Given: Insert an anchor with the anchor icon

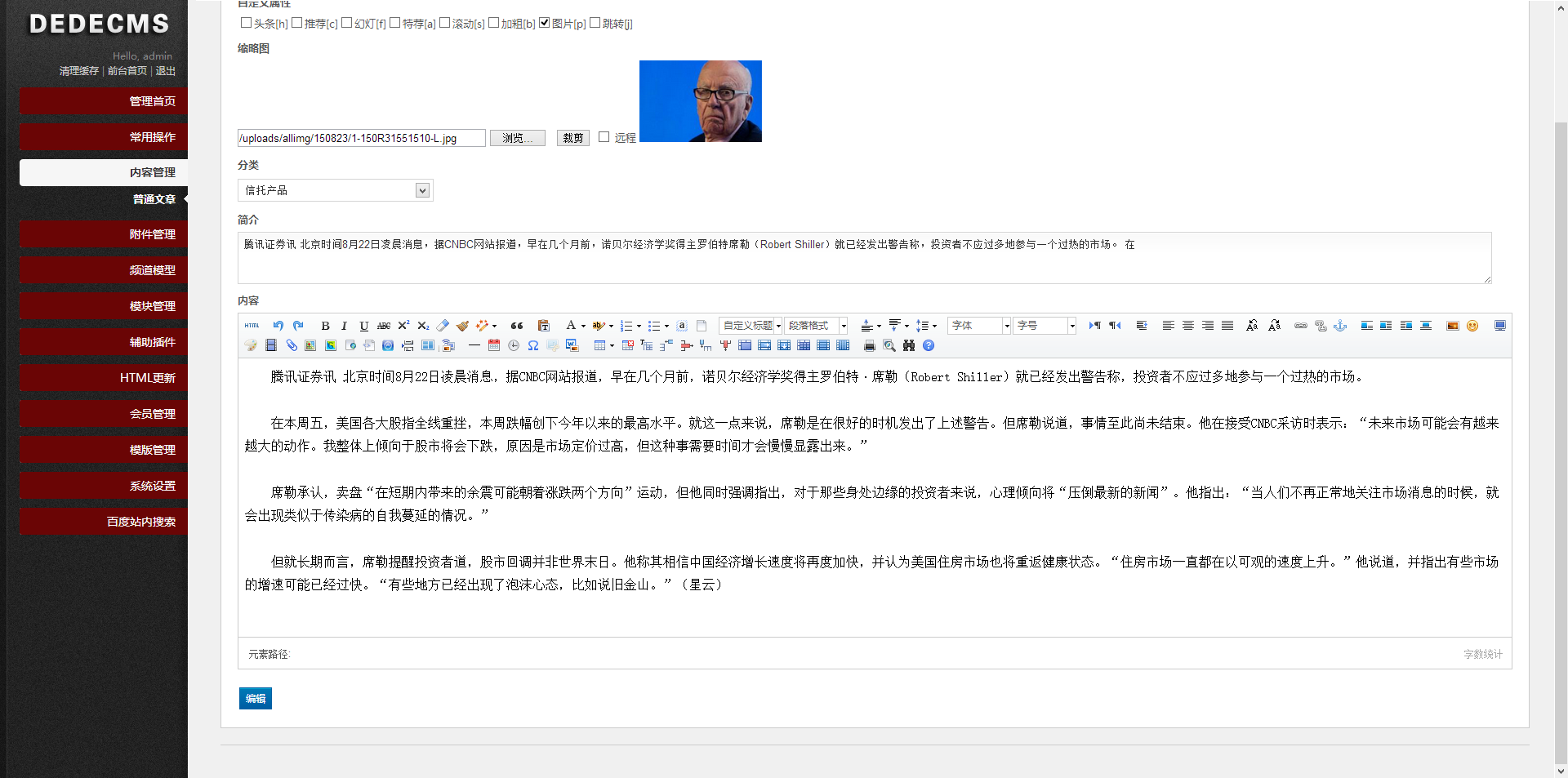Looking at the screenshot, I should (x=1340, y=326).
